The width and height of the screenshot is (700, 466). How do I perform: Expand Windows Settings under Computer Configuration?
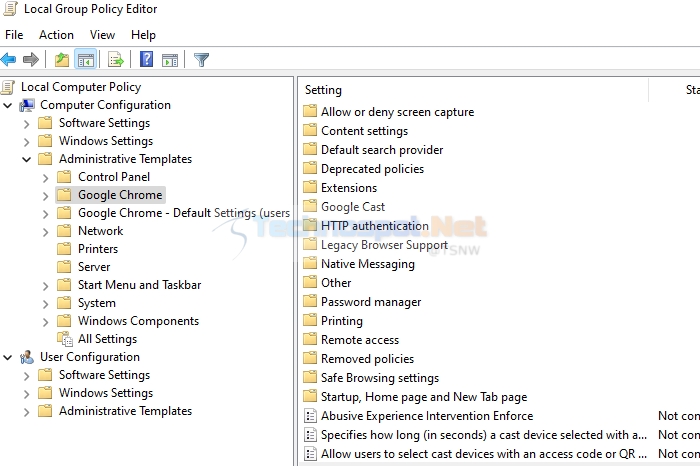[27, 141]
